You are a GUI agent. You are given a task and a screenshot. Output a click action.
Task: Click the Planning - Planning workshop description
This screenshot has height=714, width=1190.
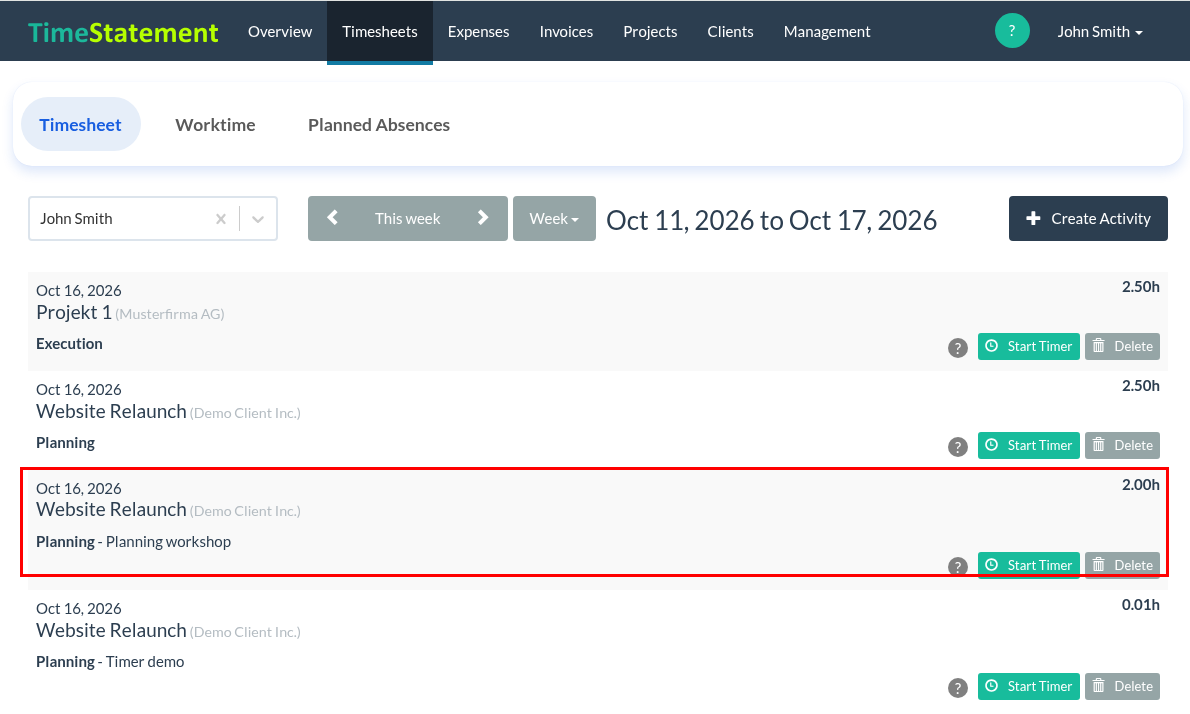tap(134, 542)
